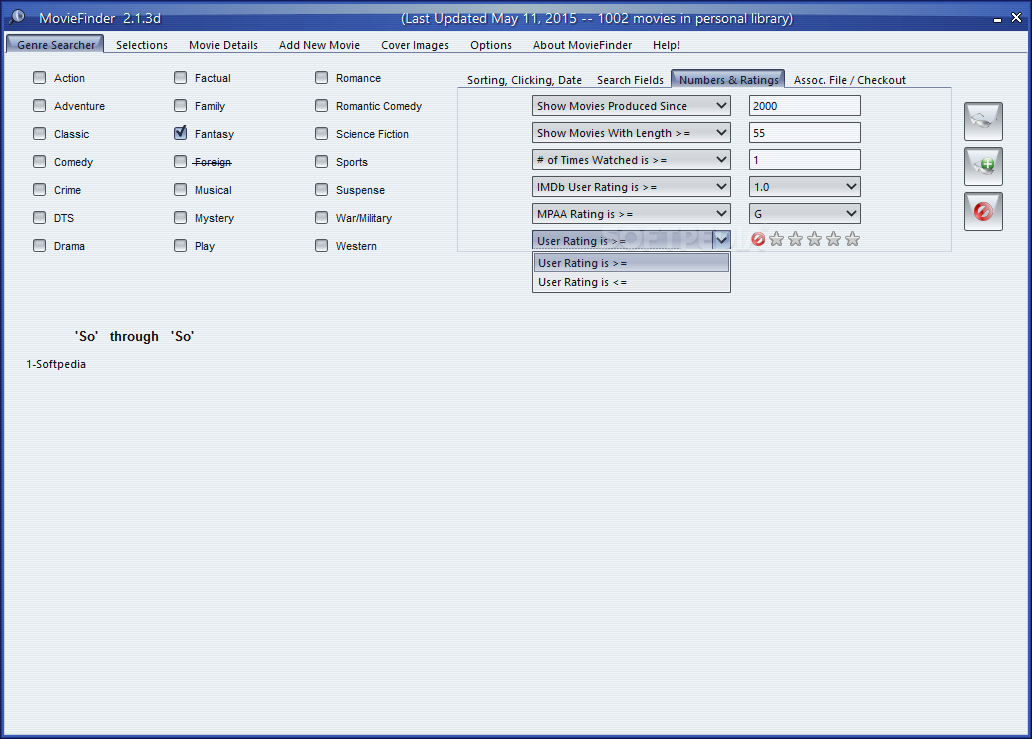Click the movie length field 55
Viewport: 1032px width, 739px height.
click(804, 132)
